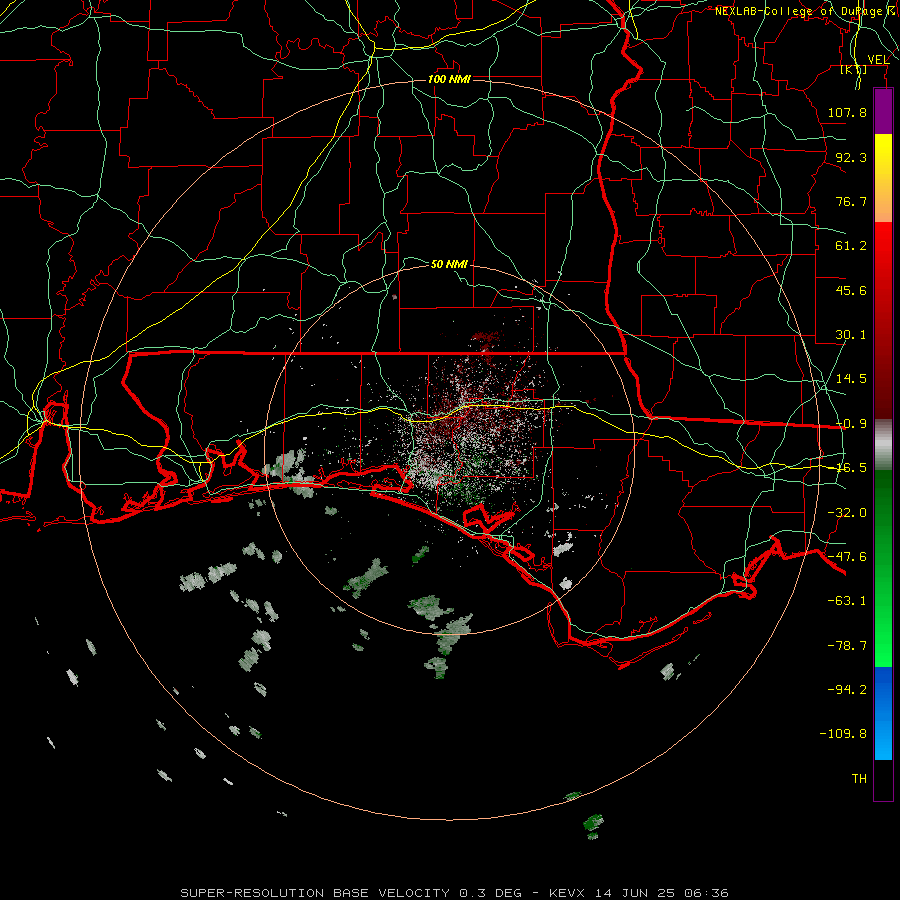Select the -63.1 legend value
This screenshot has width=900, height=900.
coord(847,601)
